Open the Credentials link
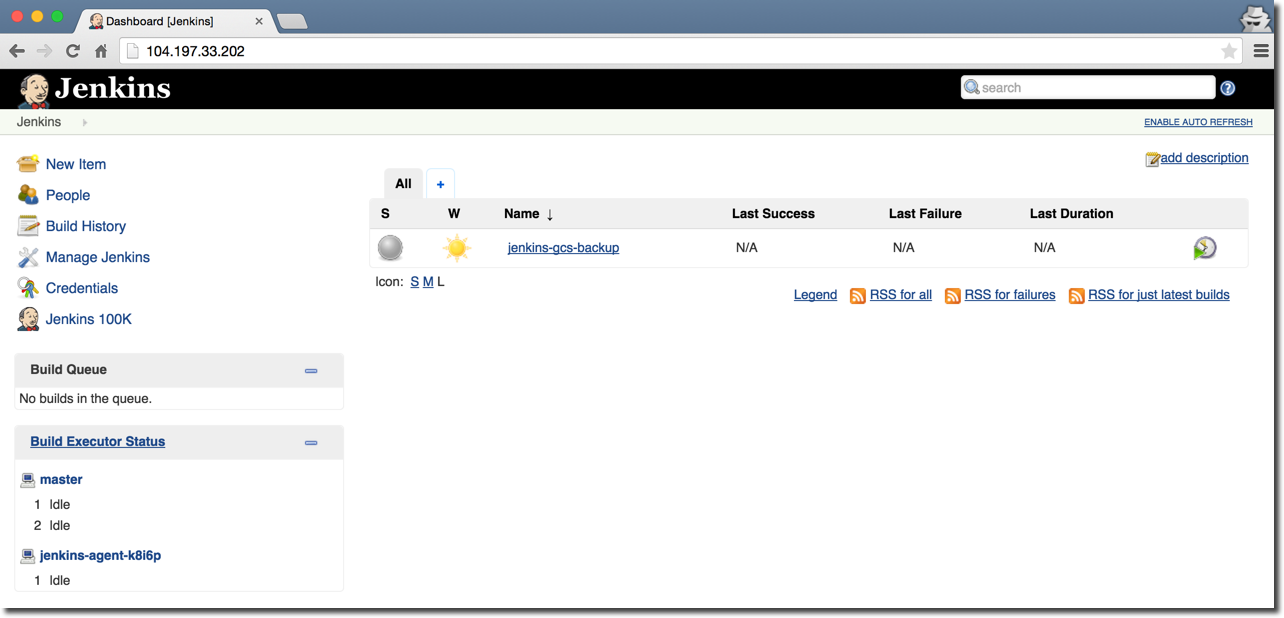Image resolution: width=1284 pixels, height=618 pixels. click(82, 288)
